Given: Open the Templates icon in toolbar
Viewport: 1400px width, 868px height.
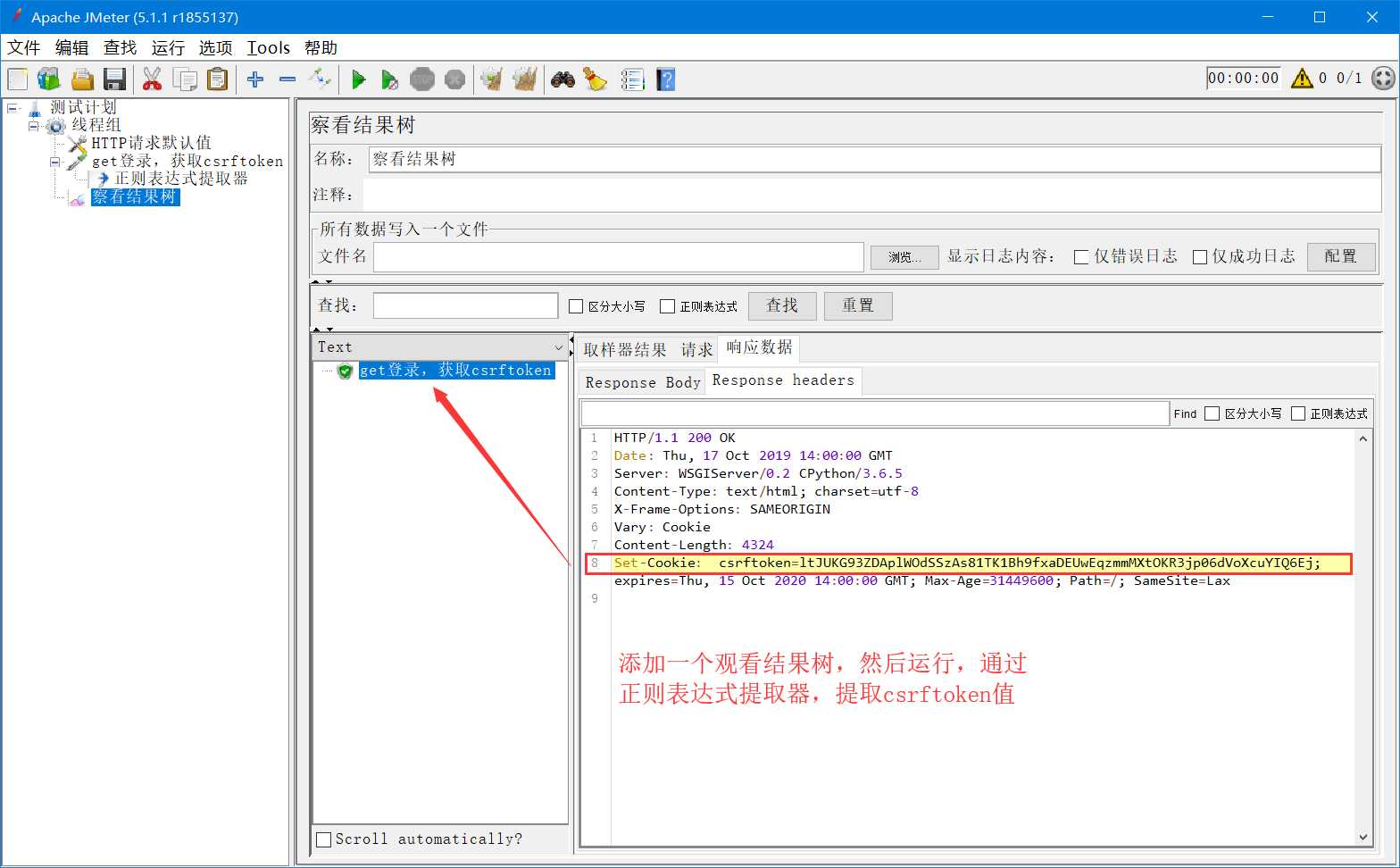Looking at the screenshot, I should point(49,79).
